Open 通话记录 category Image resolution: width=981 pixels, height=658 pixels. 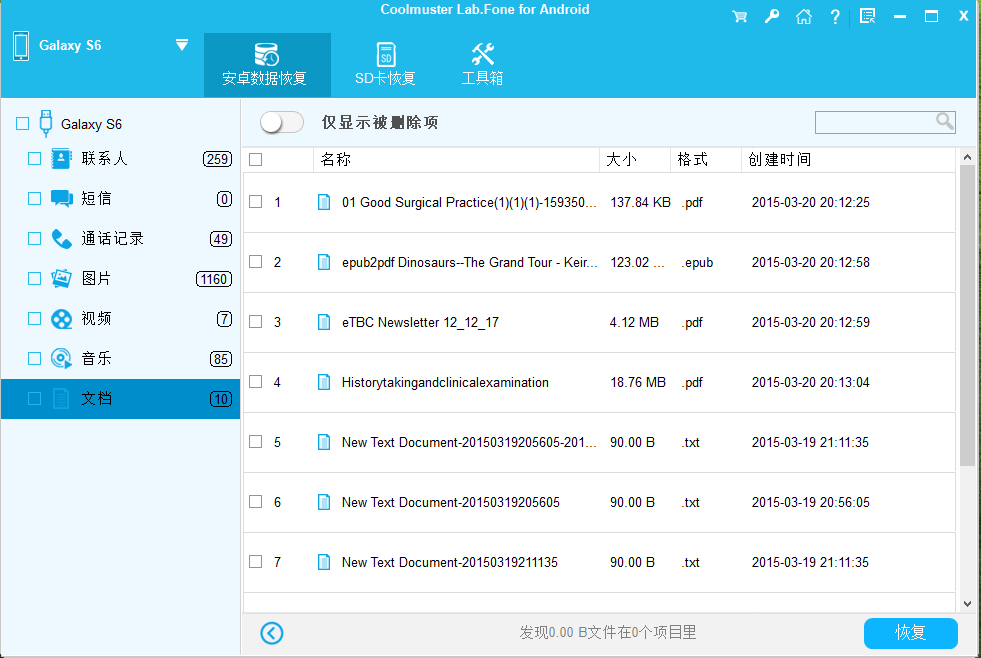click(120, 238)
